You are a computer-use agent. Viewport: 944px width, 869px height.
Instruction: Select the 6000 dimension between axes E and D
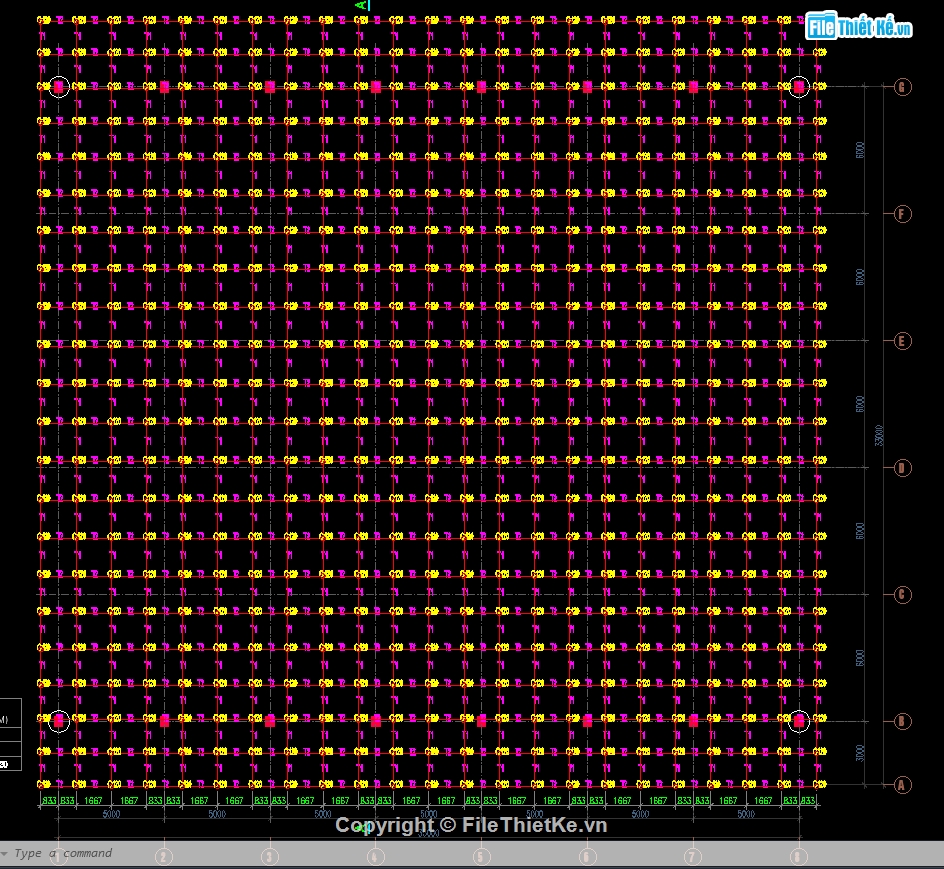[860, 404]
